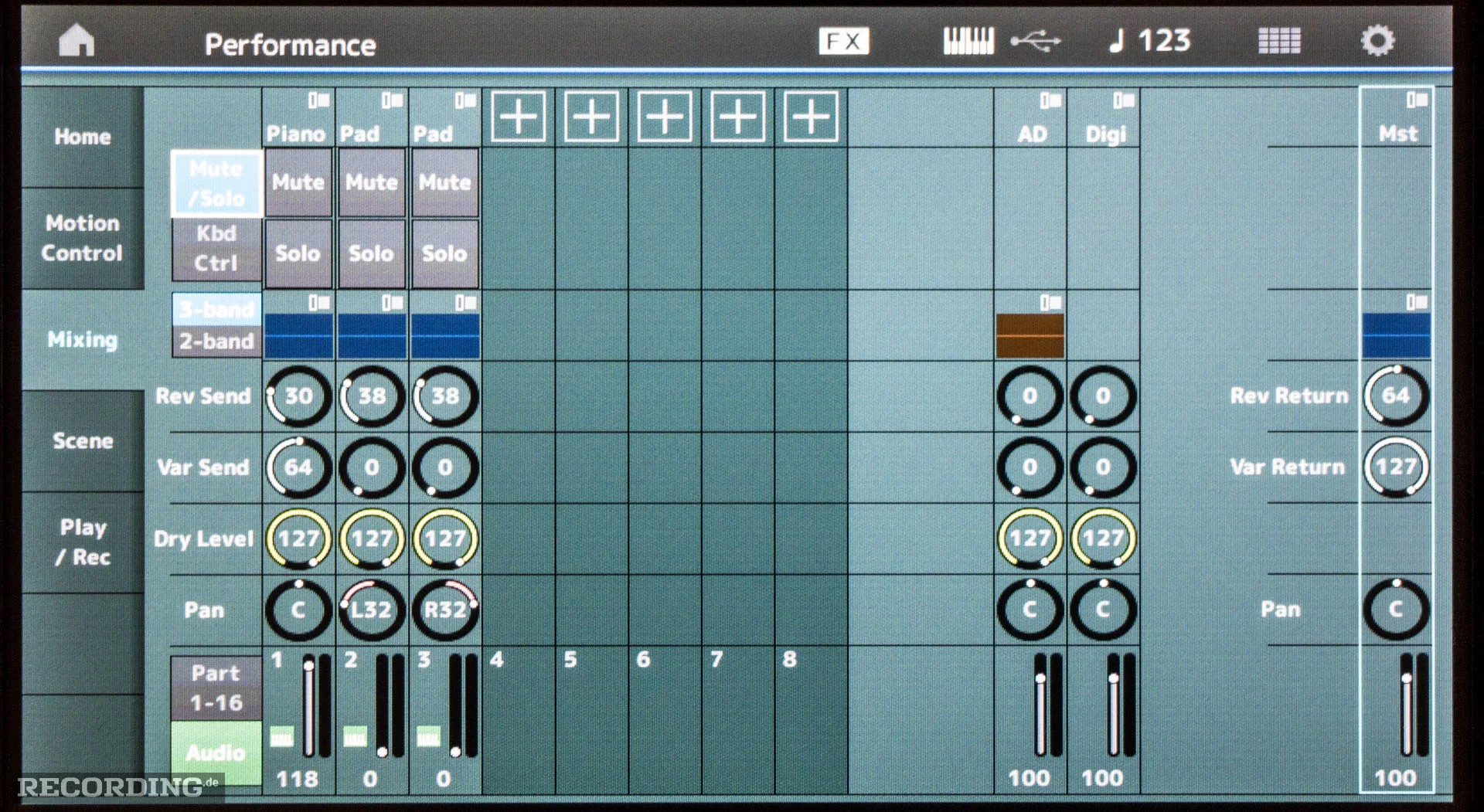Mute the Piano part
Image resolution: width=1484 pixels, height=812 pixels.
pos(298,182)
